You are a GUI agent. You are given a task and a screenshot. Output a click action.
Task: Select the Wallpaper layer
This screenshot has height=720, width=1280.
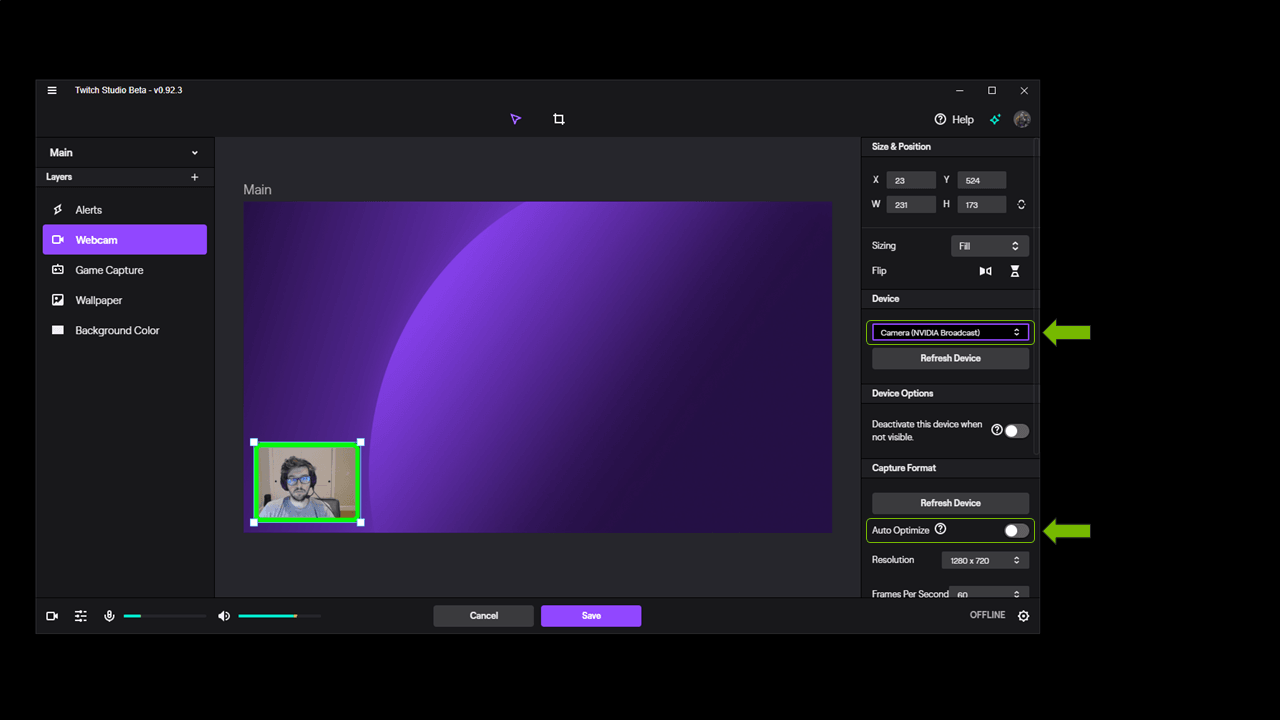coord(98,300)
